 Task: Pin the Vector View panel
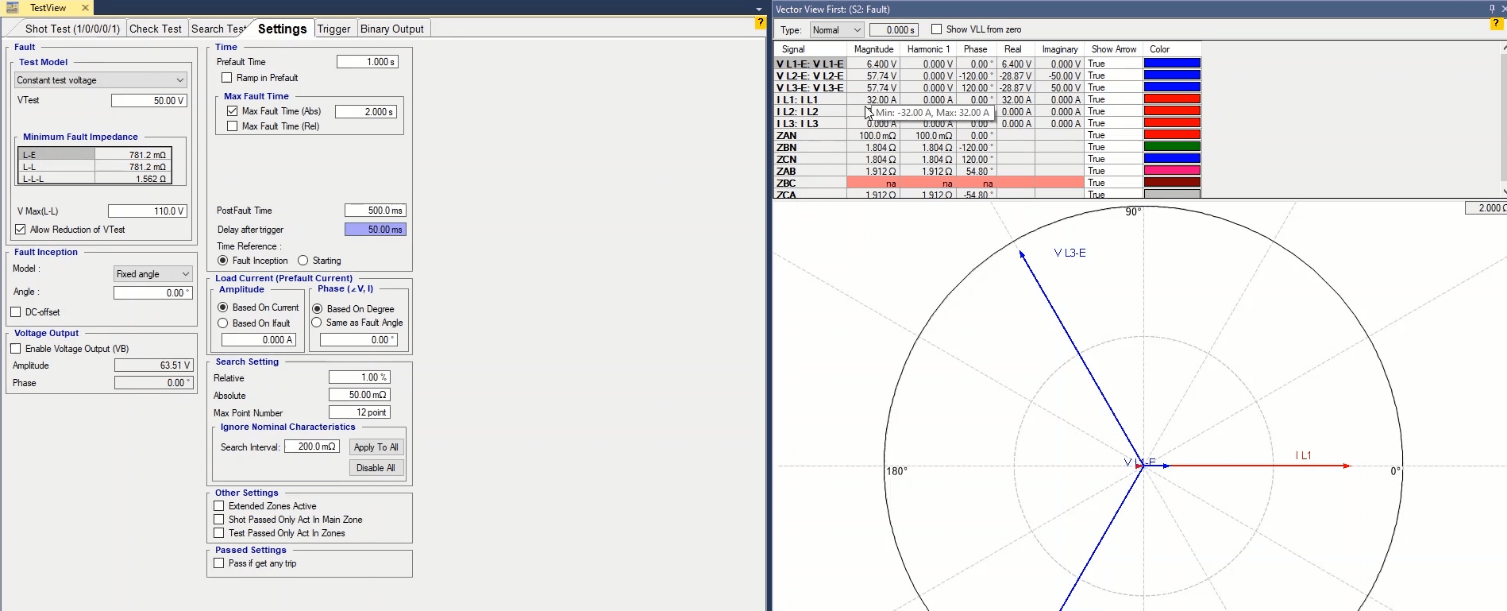pos(1491,8)
